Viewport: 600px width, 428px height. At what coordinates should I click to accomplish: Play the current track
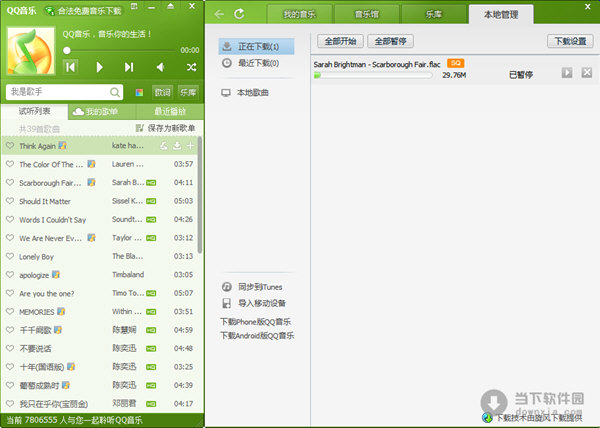[99, 67]
